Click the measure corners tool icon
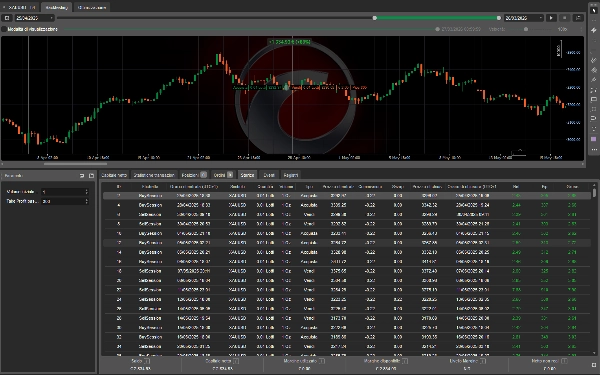Image resolution: width=600 pixels, height=375 pixels. (x=594, y=90)
